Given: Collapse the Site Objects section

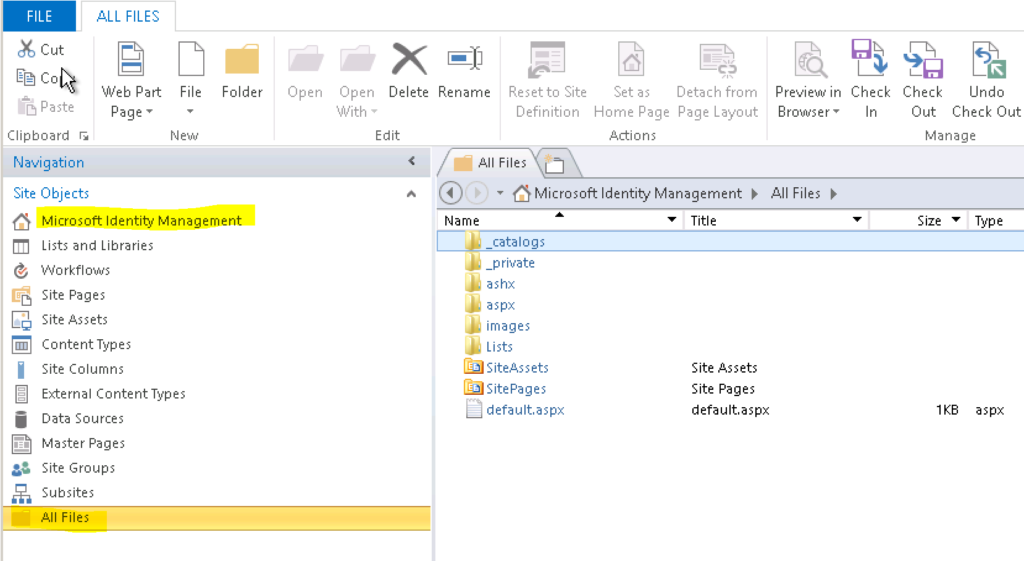Looking at the screenshot, I should 411,194.
